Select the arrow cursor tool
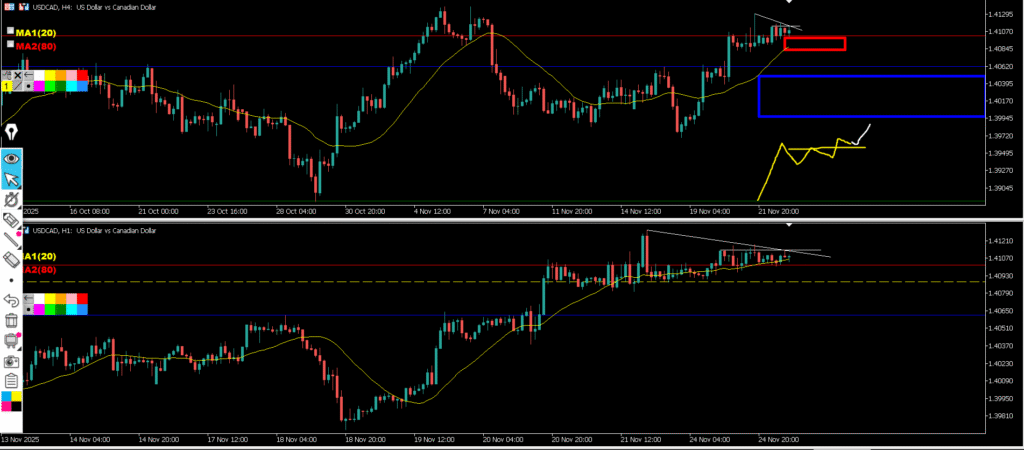The height and width of the screenshot is (450, 1024). 11,180
